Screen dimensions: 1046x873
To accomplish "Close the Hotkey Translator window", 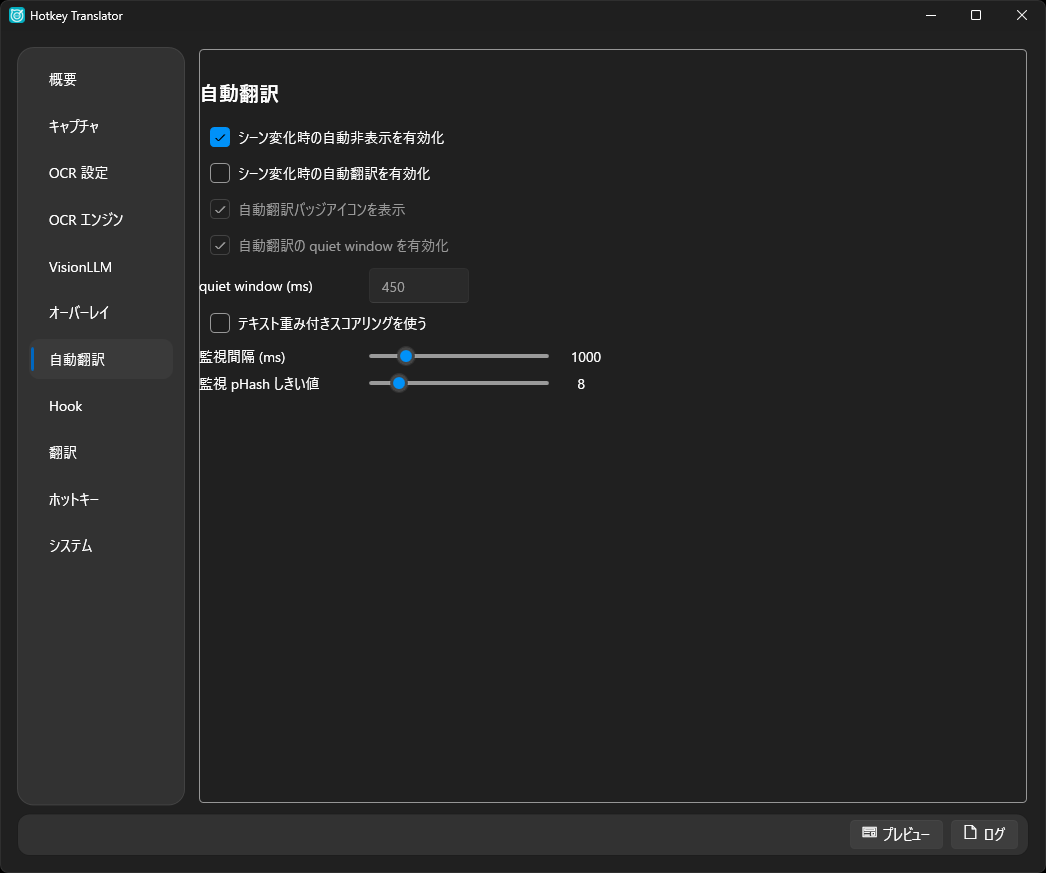I will 1021,15.
